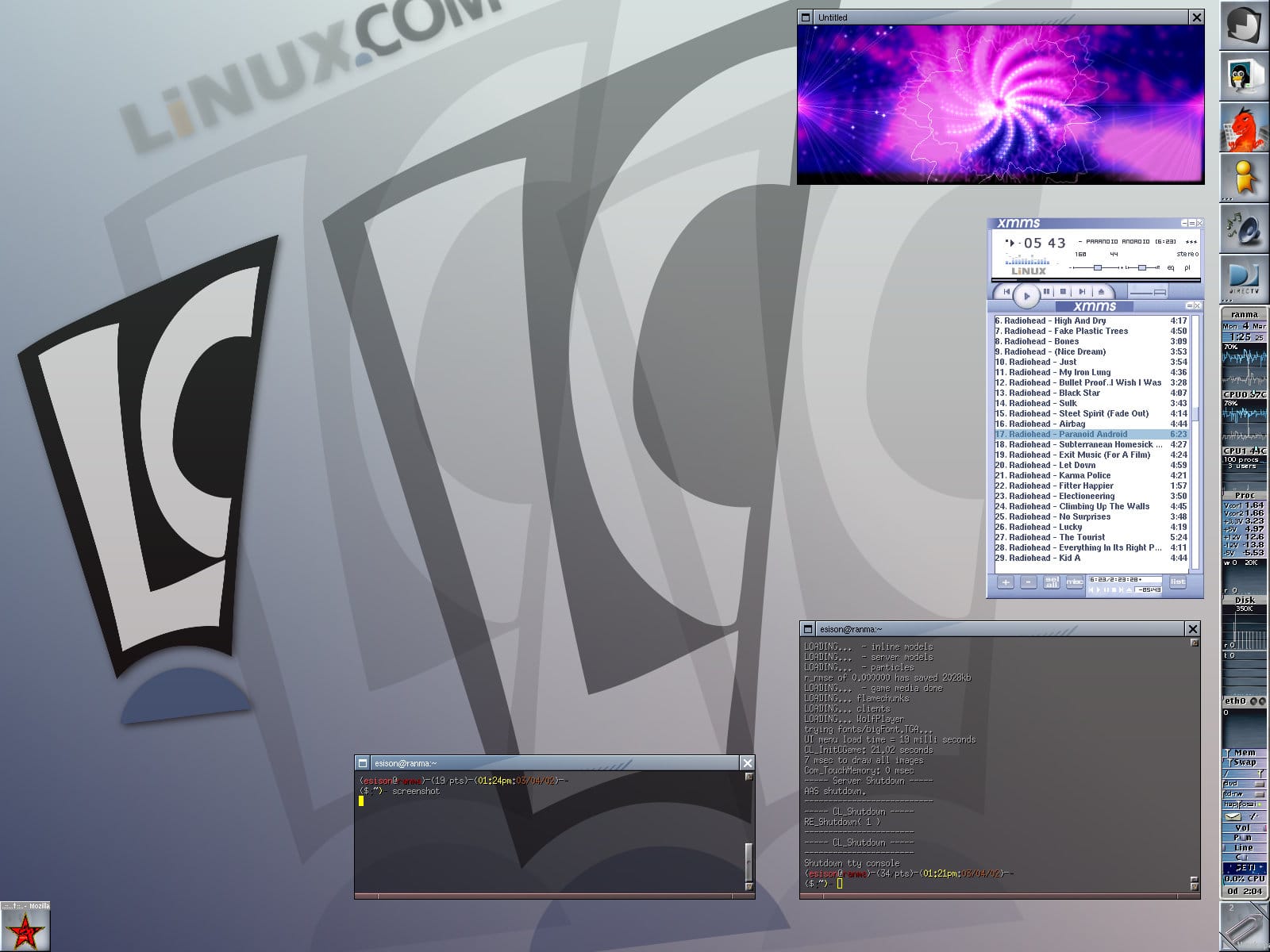Click the pink spiral visualization display
Screen dimensions: 1270x952
(x=1000, y=104)
